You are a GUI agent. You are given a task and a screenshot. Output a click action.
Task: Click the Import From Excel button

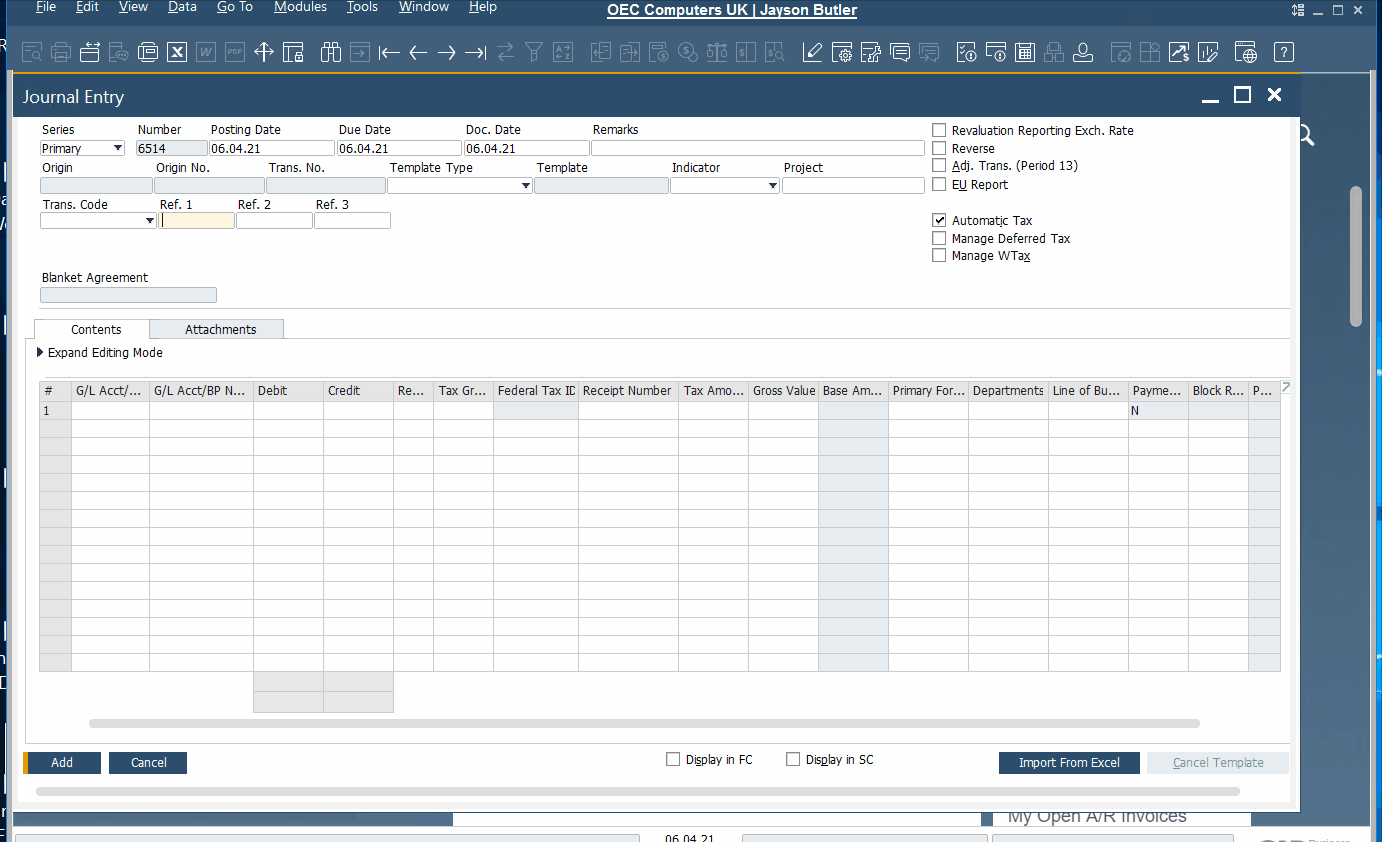click(x=1069, y=763)
